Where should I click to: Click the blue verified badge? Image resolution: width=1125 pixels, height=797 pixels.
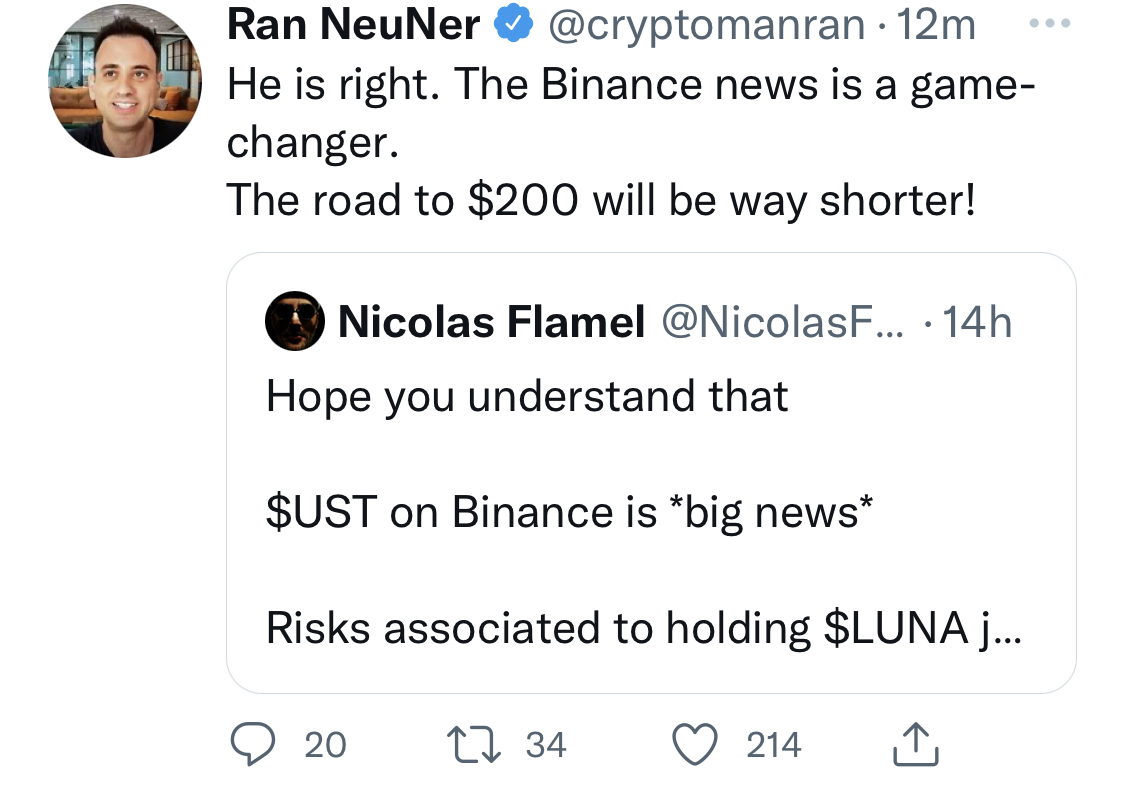point(514,23)
